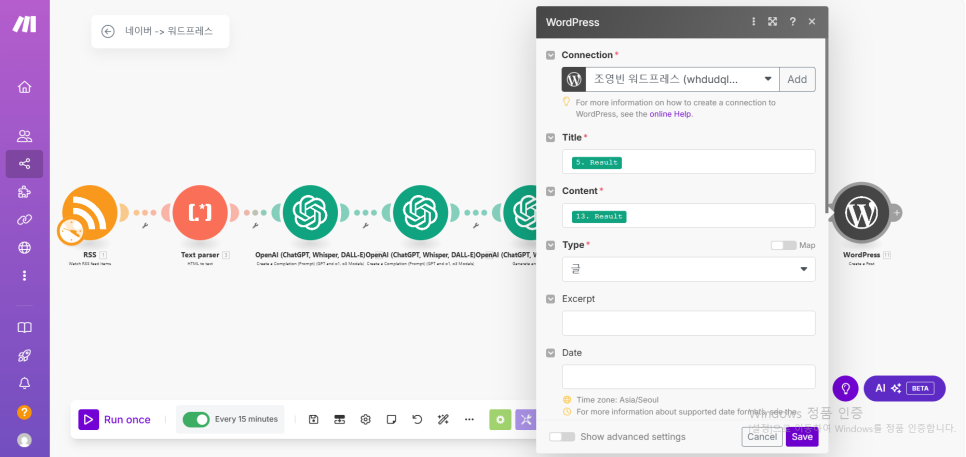
Task: Click the lightbulb explain button
Action: click(845, 389)
